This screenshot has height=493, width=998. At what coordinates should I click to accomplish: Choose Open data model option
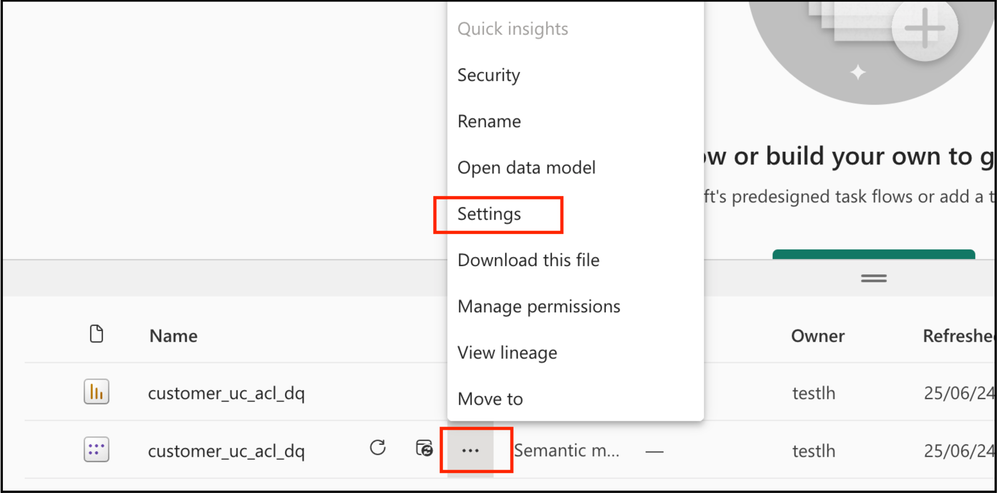pyautogui.click(x=526, y=168)
